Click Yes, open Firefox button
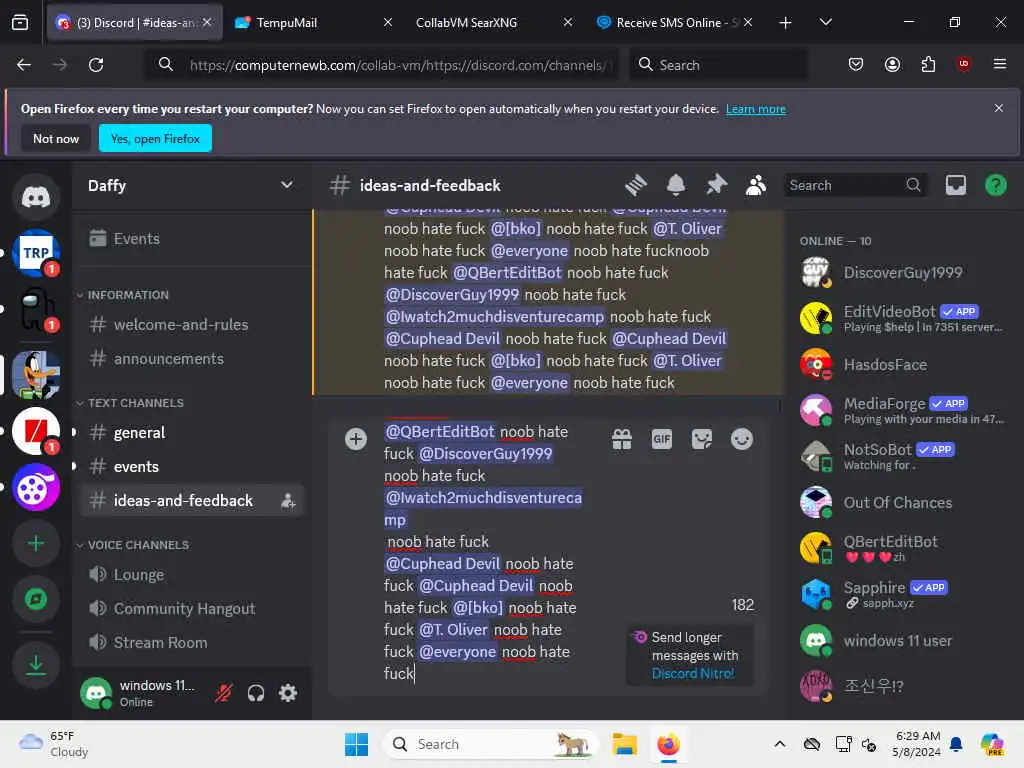 [x=155, y=138]
